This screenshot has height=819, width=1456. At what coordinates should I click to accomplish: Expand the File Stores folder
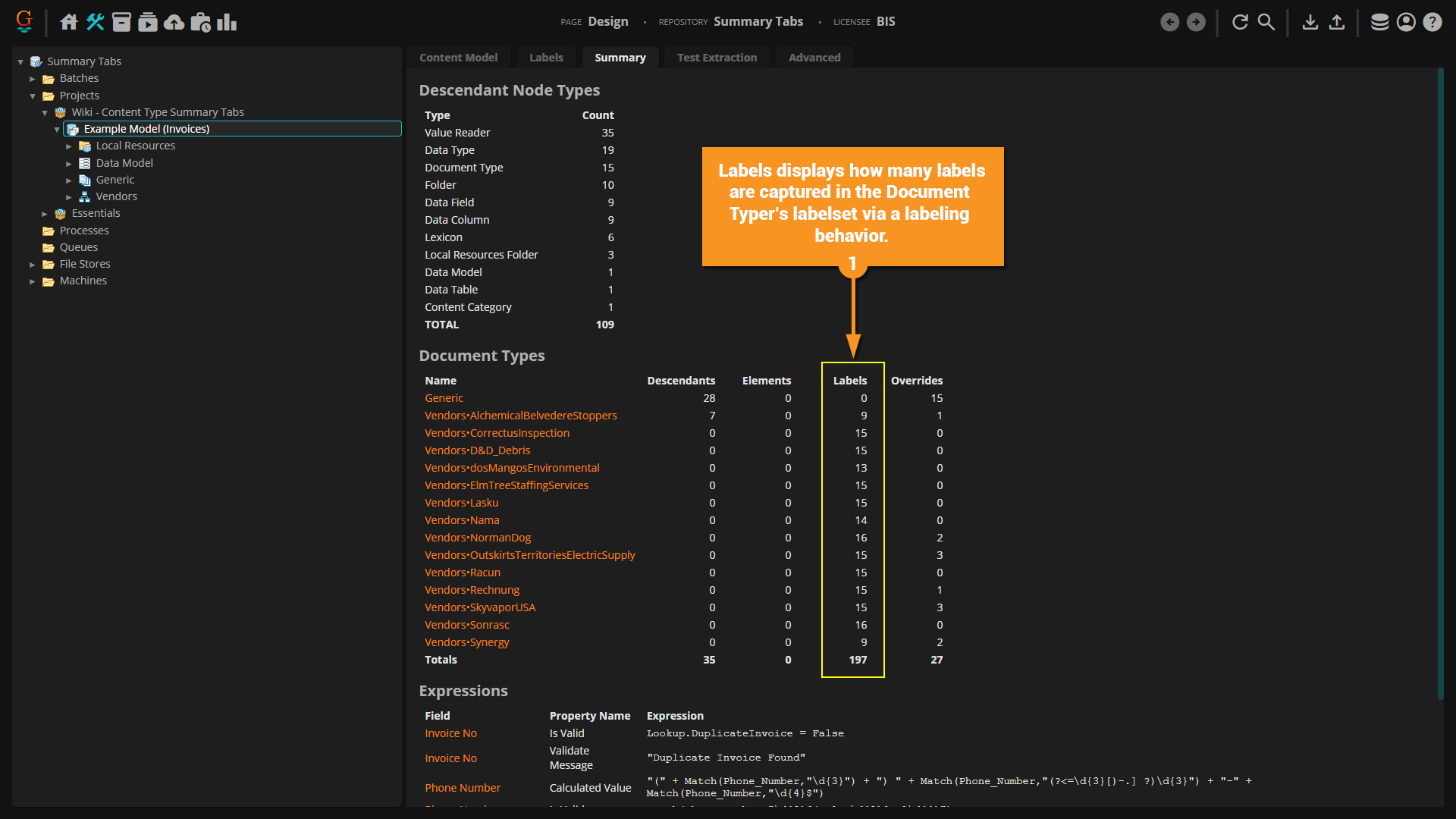tap(33, 265)
